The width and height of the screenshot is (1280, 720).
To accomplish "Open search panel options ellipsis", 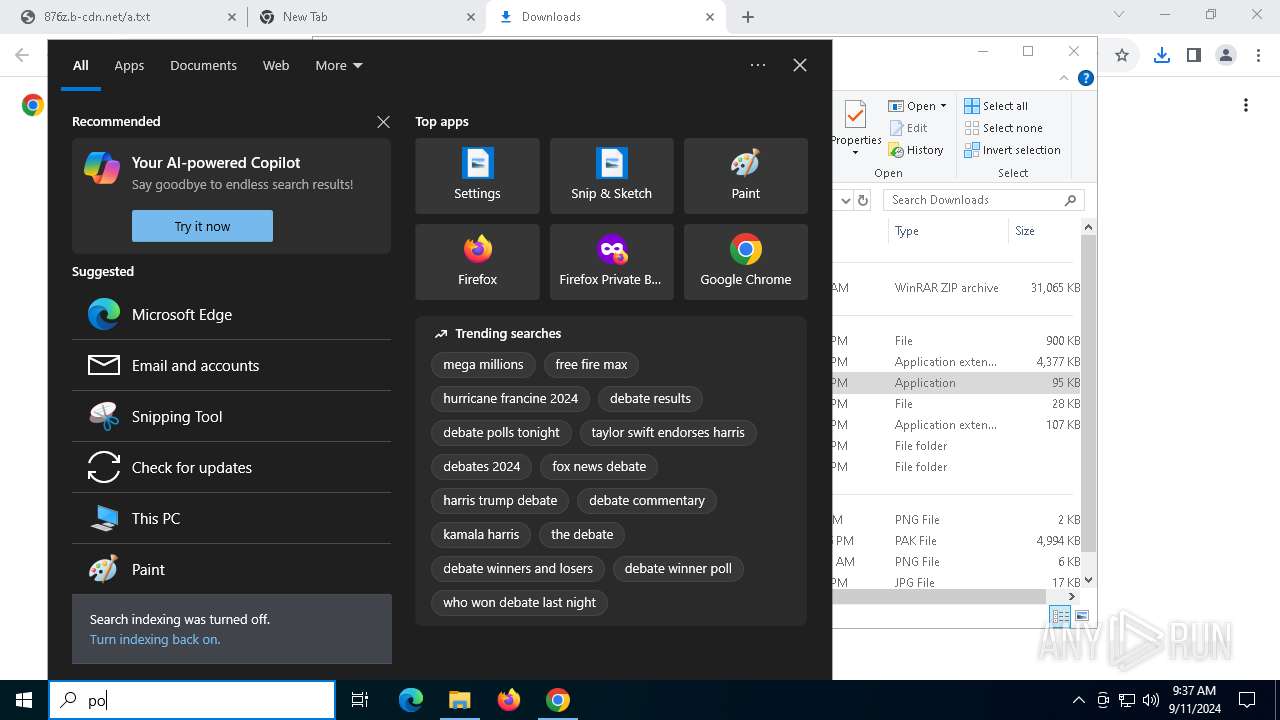I will pyautogui.click(x=758, y=65).
